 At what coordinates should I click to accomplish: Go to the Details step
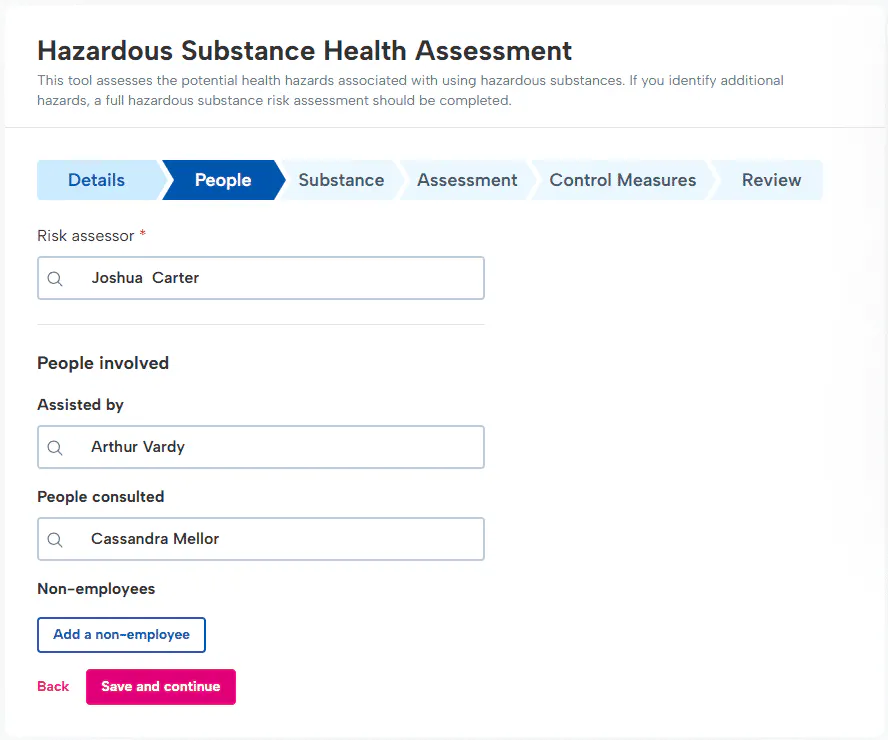(97, 181)
